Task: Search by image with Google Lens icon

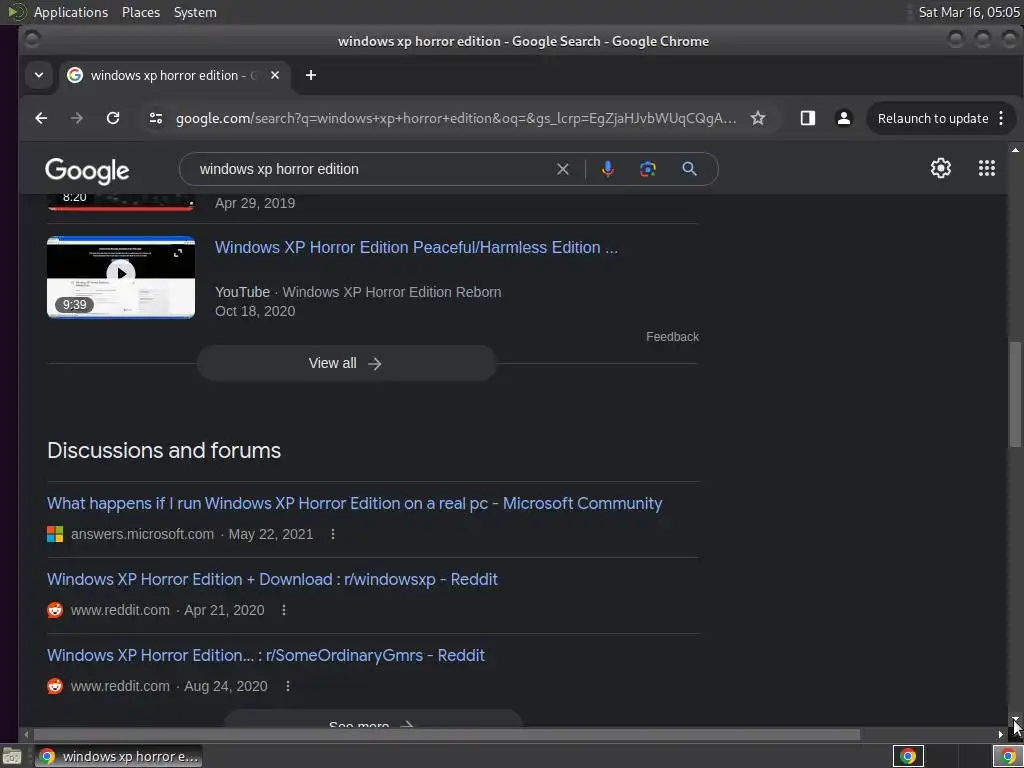Action: (647, 169)
